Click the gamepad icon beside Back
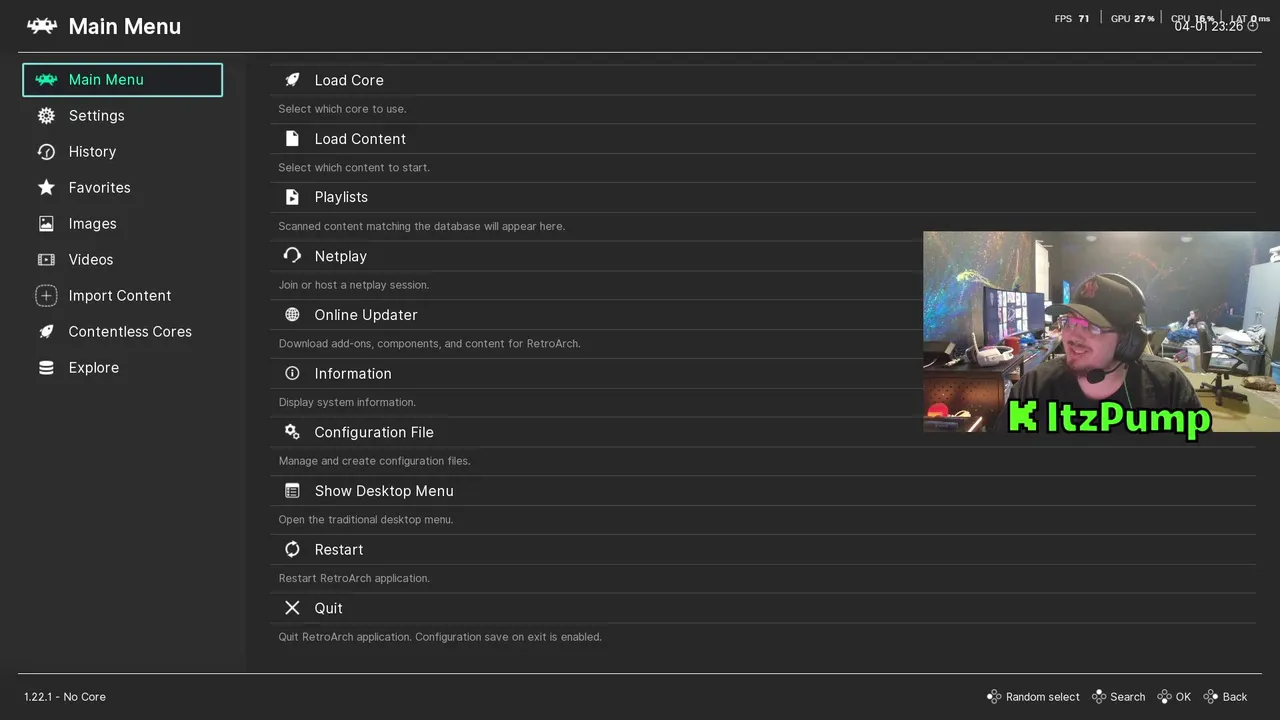Viewport: 1280px width, 720px height. point(1211,697)
